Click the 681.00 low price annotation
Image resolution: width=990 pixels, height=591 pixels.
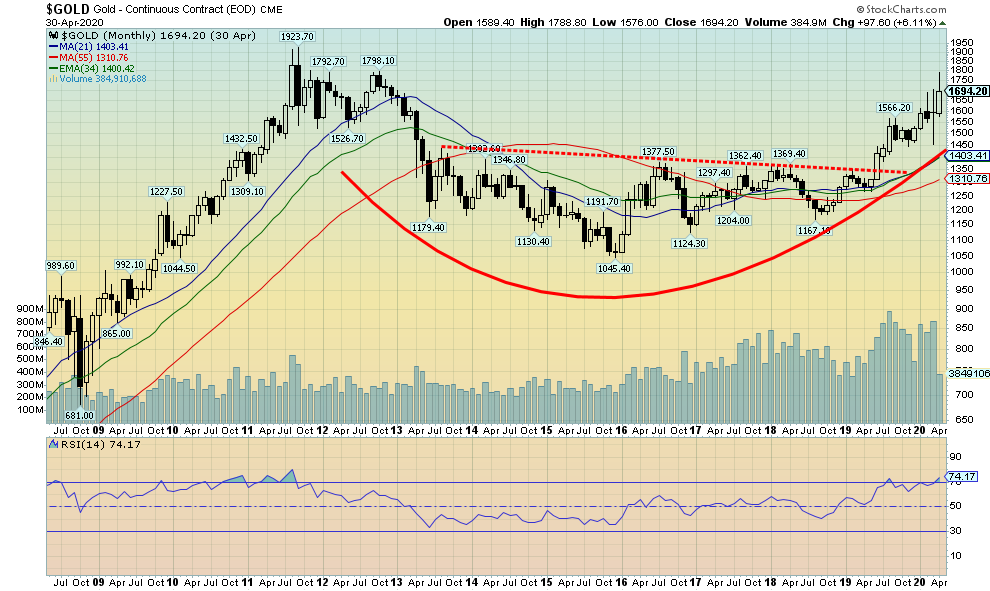point(79,415)
